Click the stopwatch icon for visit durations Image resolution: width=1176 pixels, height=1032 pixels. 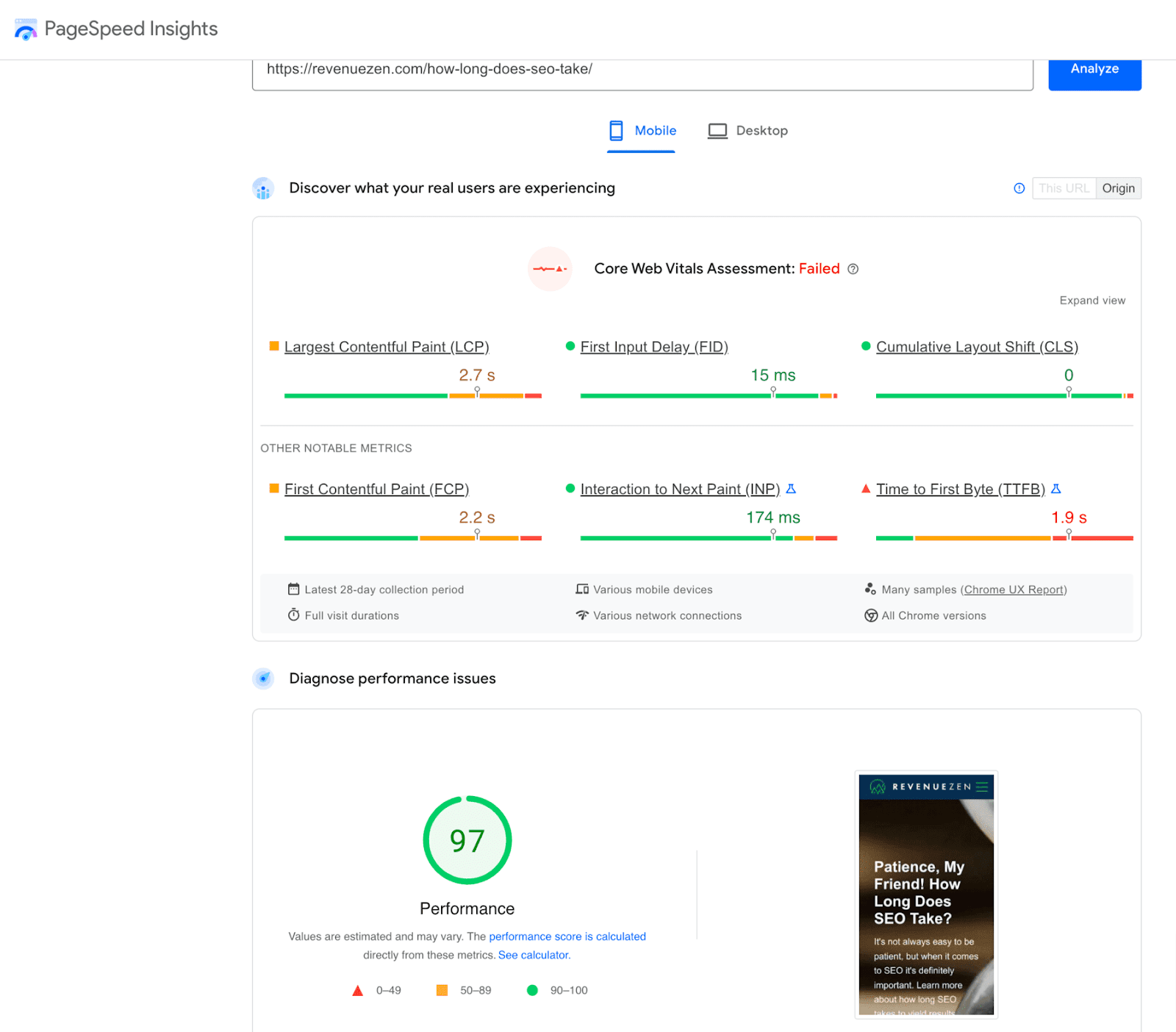click(294, 614)
